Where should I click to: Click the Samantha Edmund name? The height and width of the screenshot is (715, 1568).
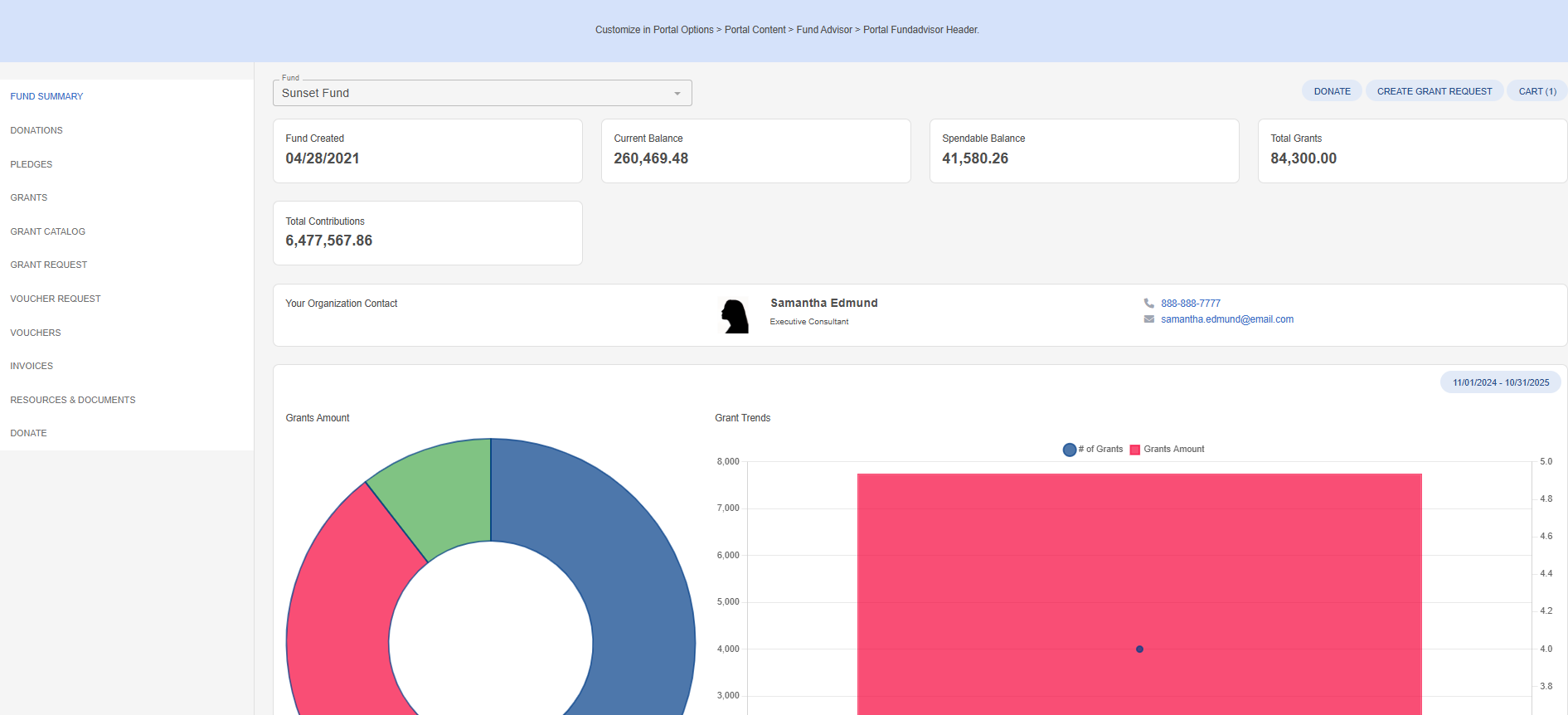824,303
